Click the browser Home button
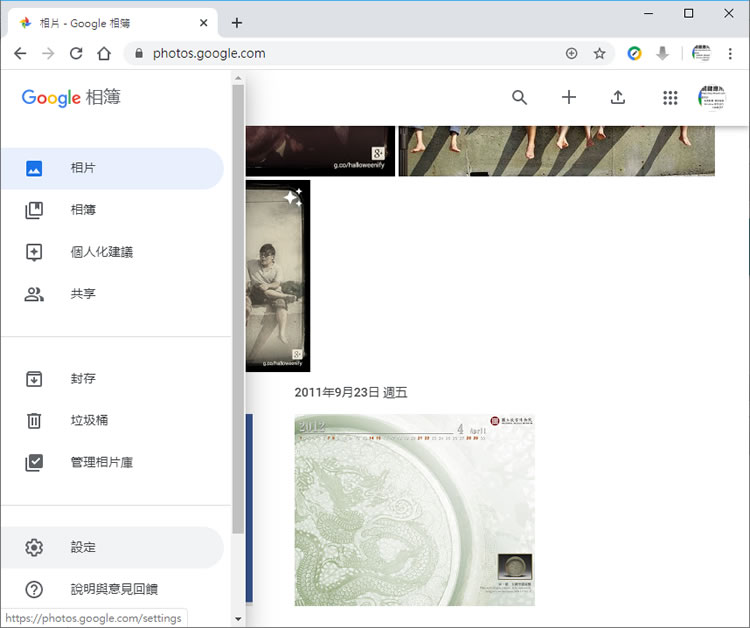 [104, 54]
